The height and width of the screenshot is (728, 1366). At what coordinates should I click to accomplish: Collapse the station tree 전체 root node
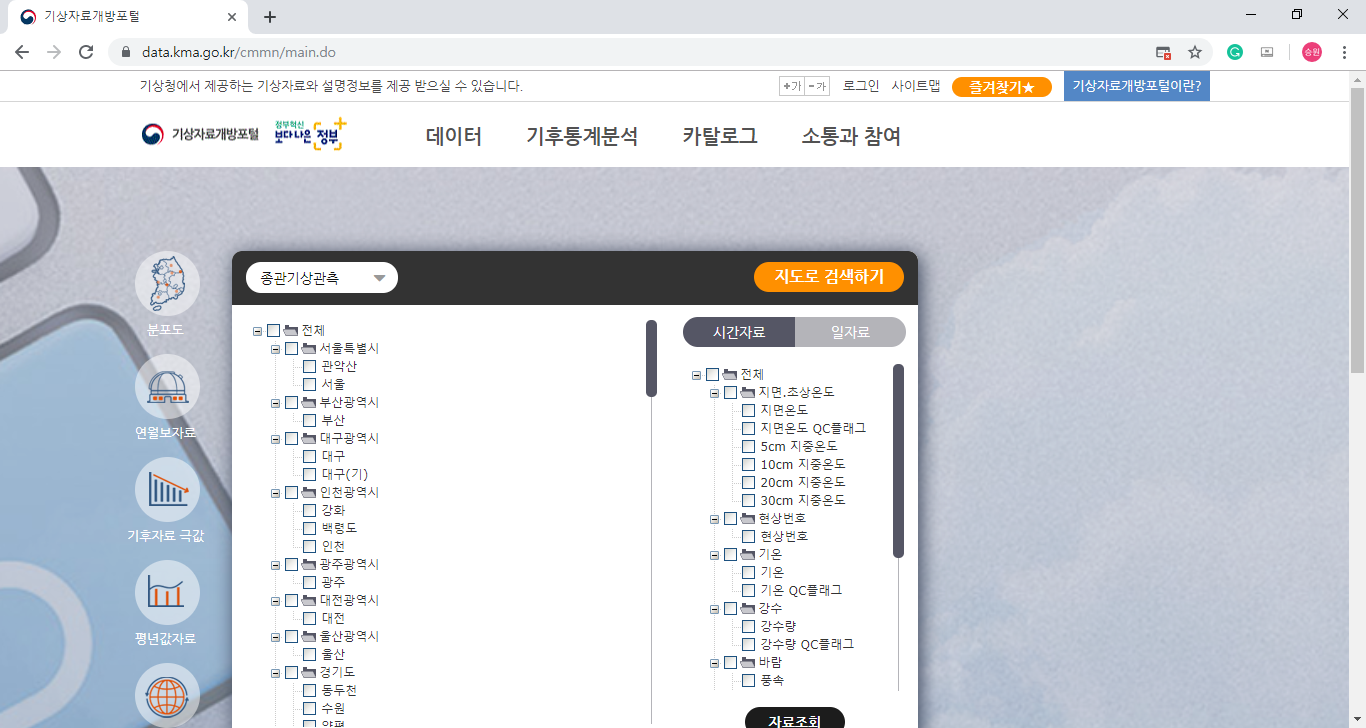pos(258,330)
